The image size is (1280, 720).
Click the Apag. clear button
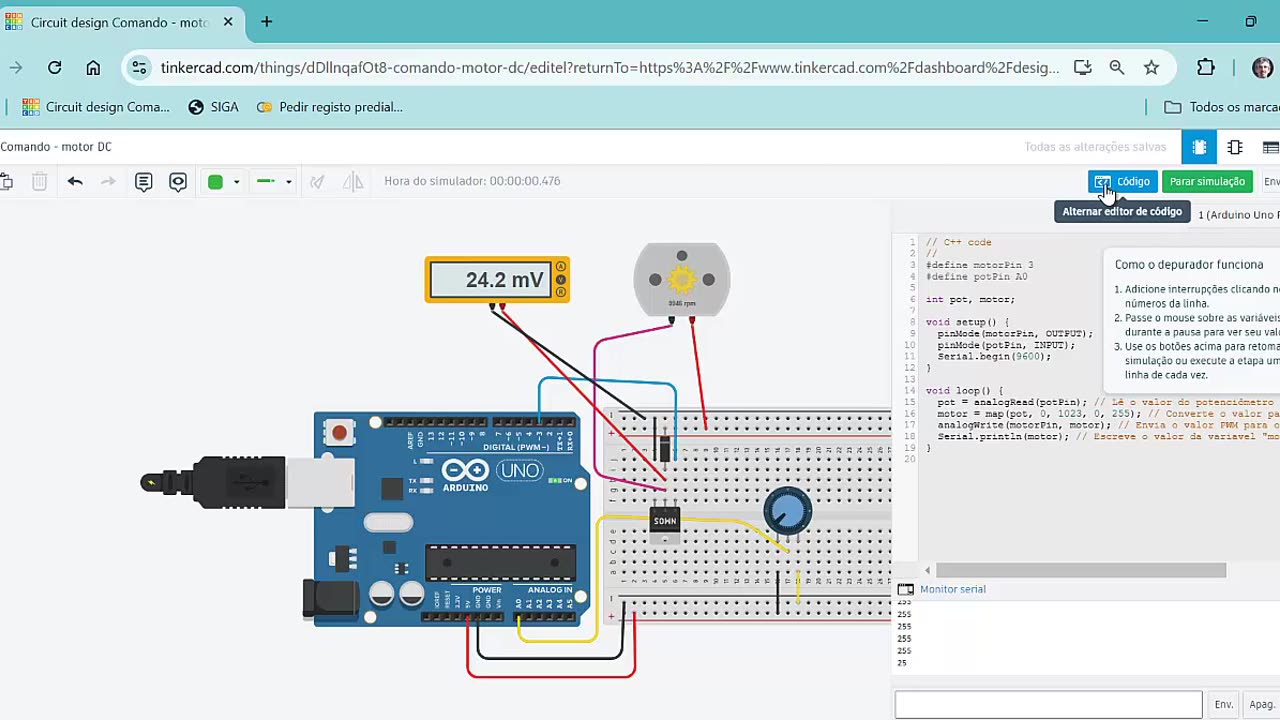tap(1262, 704)
